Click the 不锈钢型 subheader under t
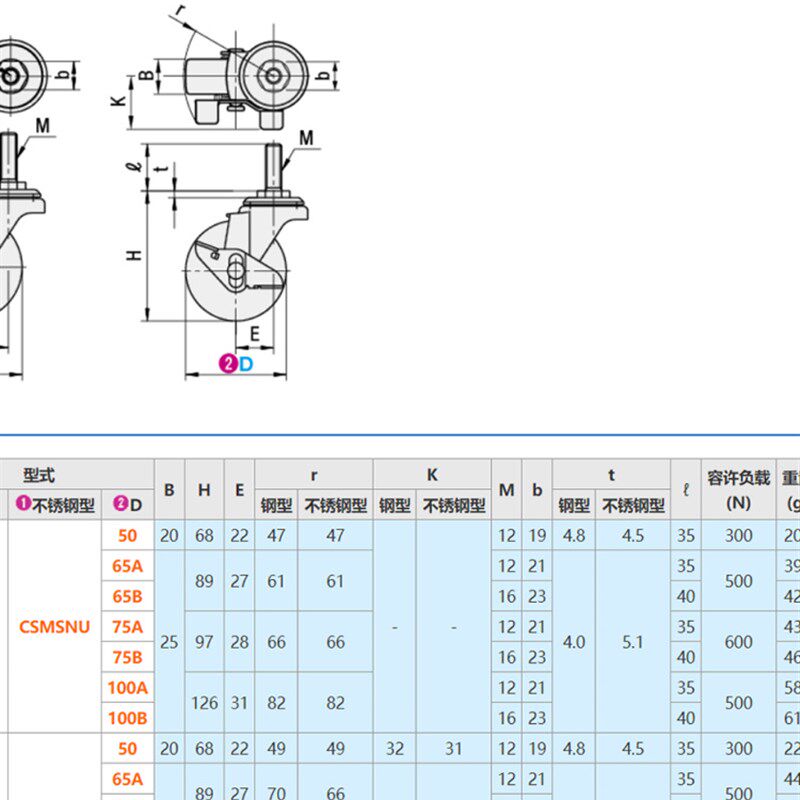Screen dimensions: 800x800 [x=633, y=505]
